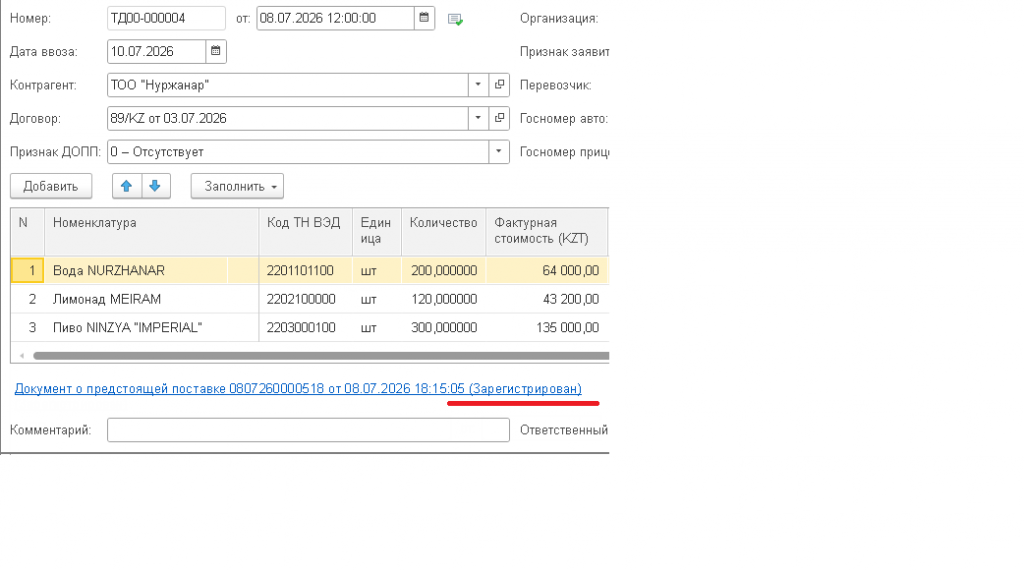Click row number 3 cell
The image size is (1024, 571).
click(x=27, y=327)
